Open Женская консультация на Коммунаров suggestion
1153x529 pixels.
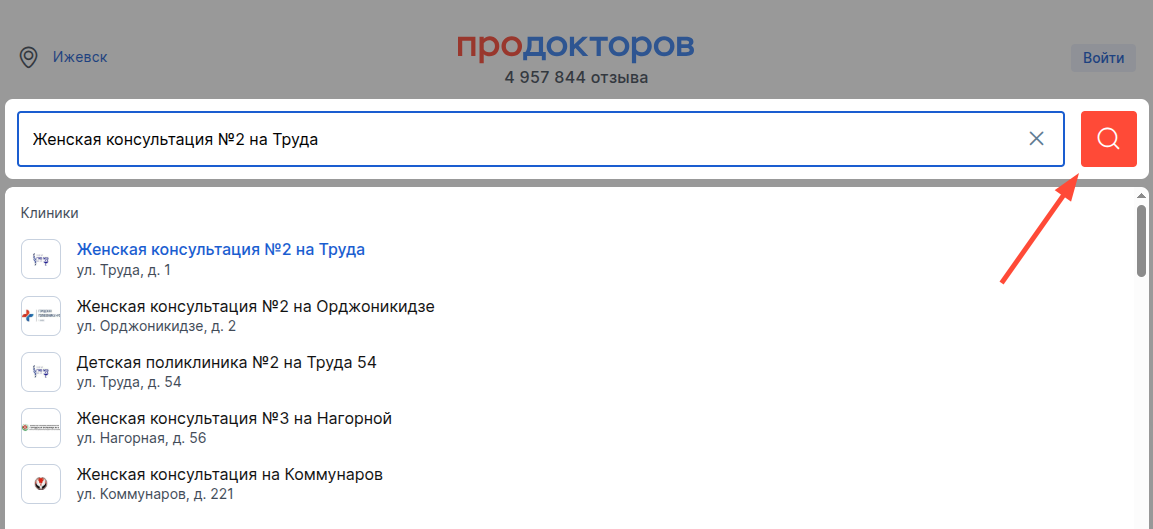(229, 475)
